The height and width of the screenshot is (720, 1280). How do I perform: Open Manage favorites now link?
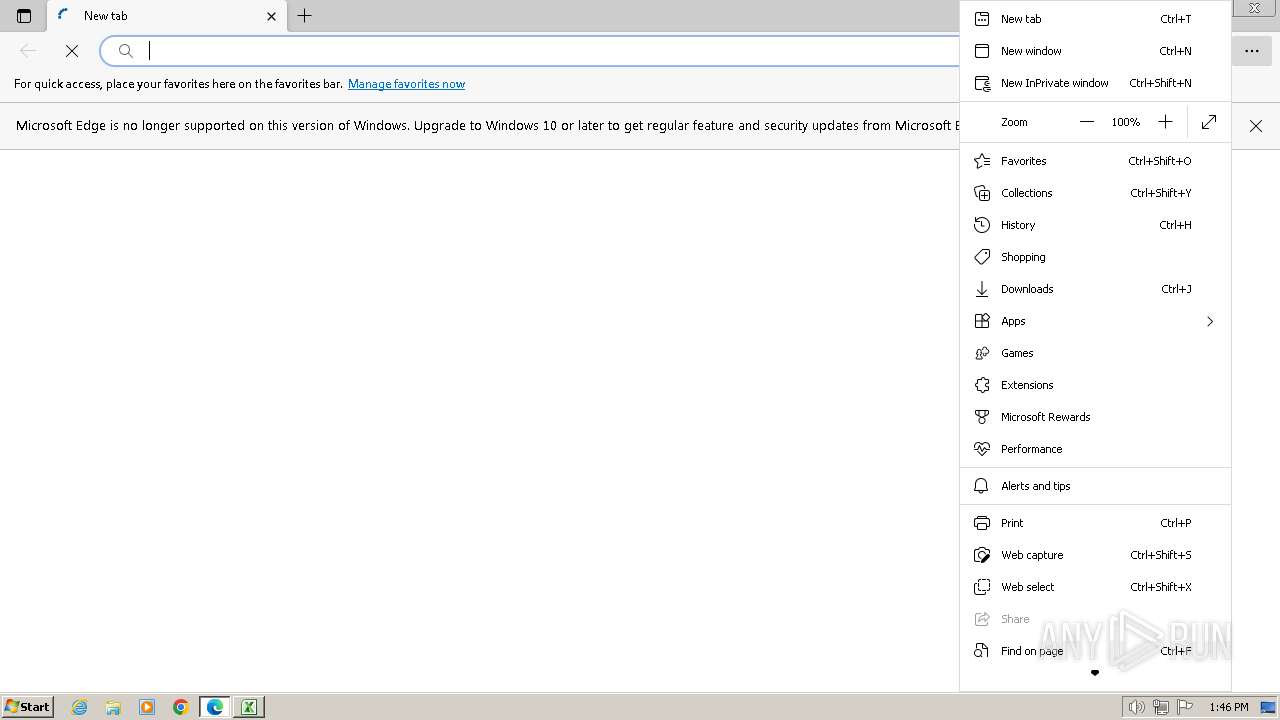[x=406, y=84]
